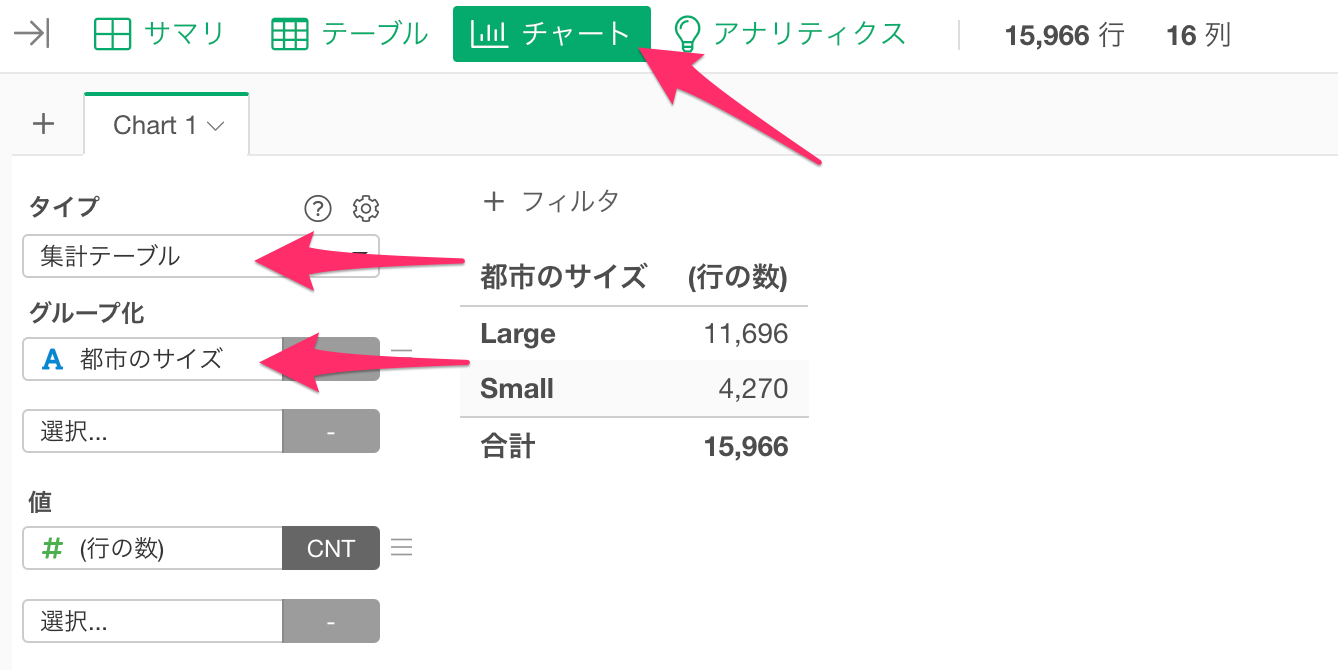The image size is (1338, 670).
Task: Click the 都市のサイズ column header
Action: (x=563, y=276)
